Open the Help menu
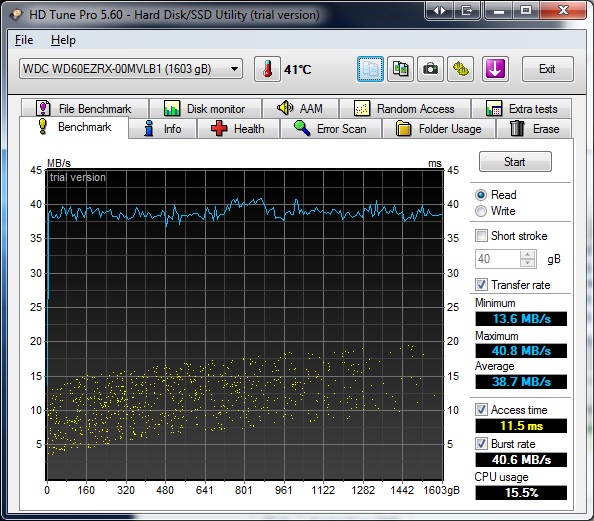The width and height of the screenshot is (594, 521). [63, 40]
